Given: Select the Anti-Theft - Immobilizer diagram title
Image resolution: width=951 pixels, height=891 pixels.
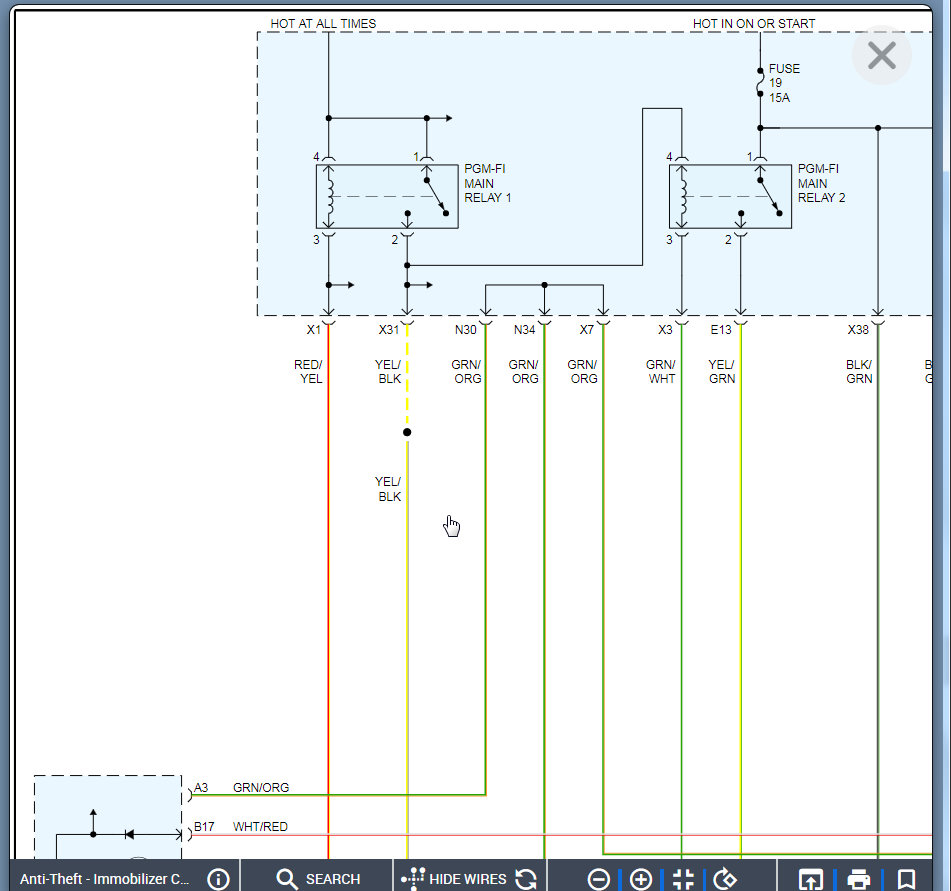Looking at the screenshot, I should 104,878.
